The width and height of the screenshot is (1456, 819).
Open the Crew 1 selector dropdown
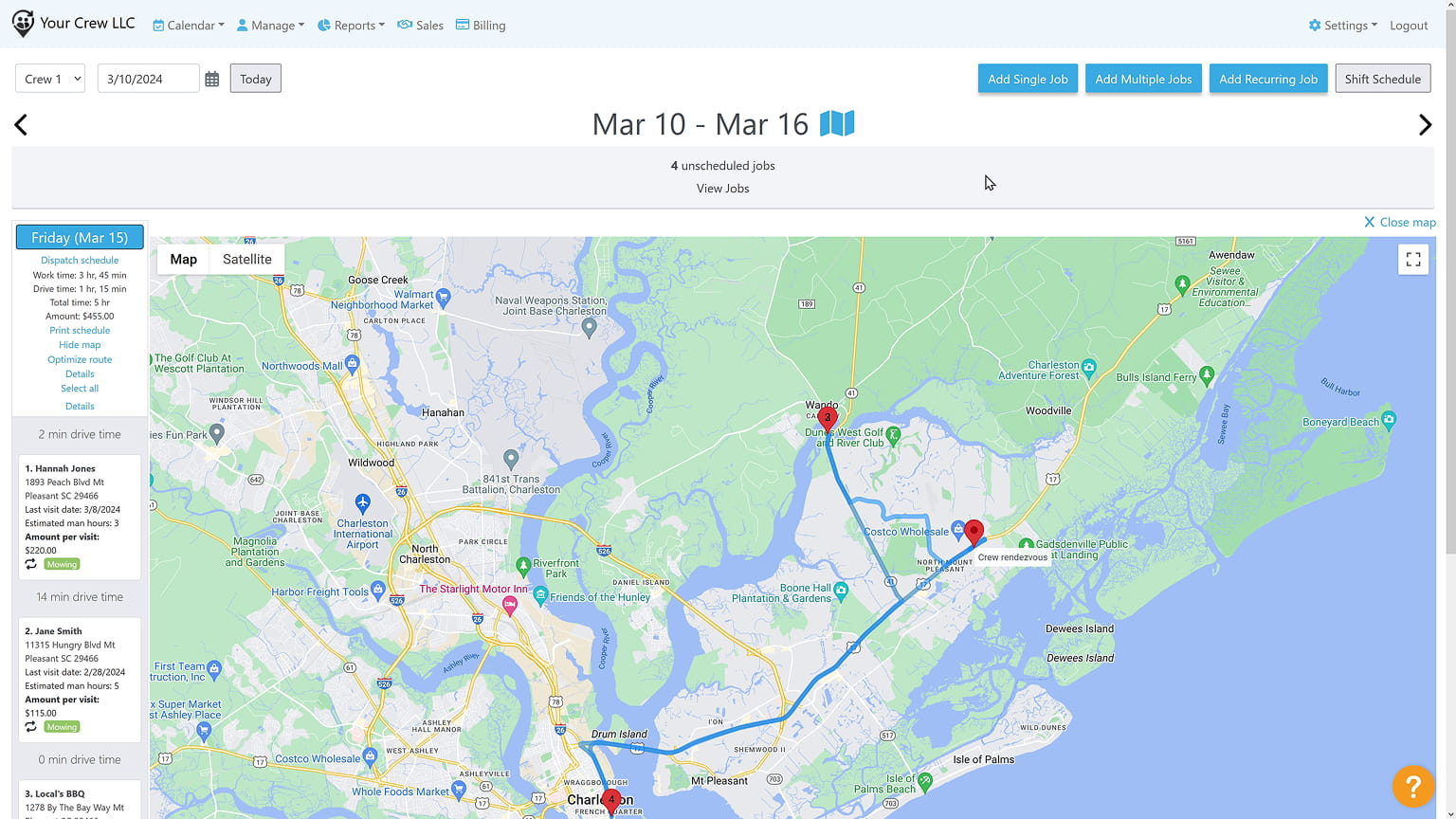pyautogui.click(x=50, y=79)
